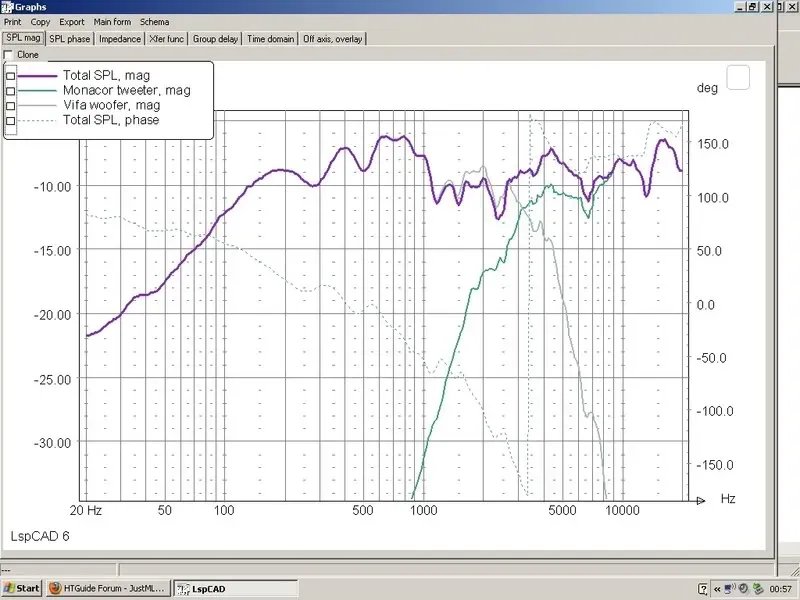The image size is (800, 600).
Task: Enable the Clone checkbox
Action: coord(8,55)
